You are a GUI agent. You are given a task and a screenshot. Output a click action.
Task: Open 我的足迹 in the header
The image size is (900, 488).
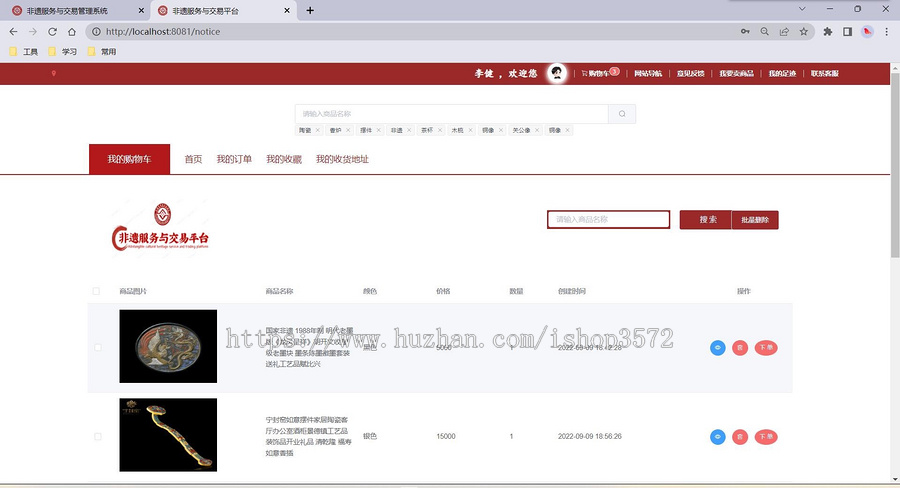point(782,73)
